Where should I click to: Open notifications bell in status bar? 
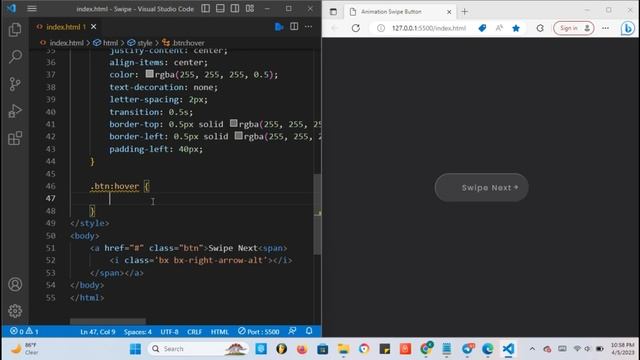coord(309,331)
